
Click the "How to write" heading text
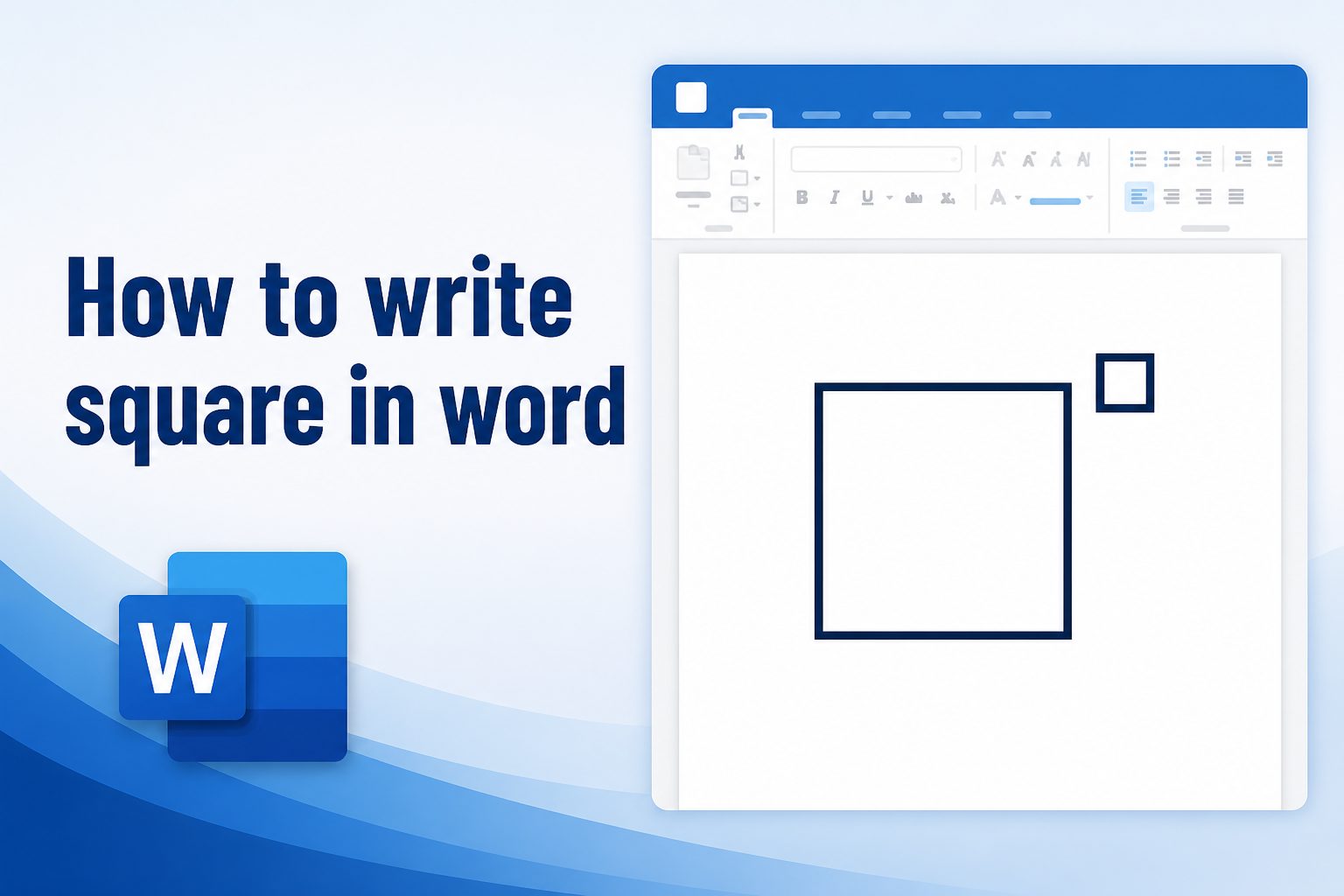pyautogui.click(x=319, y=297)
